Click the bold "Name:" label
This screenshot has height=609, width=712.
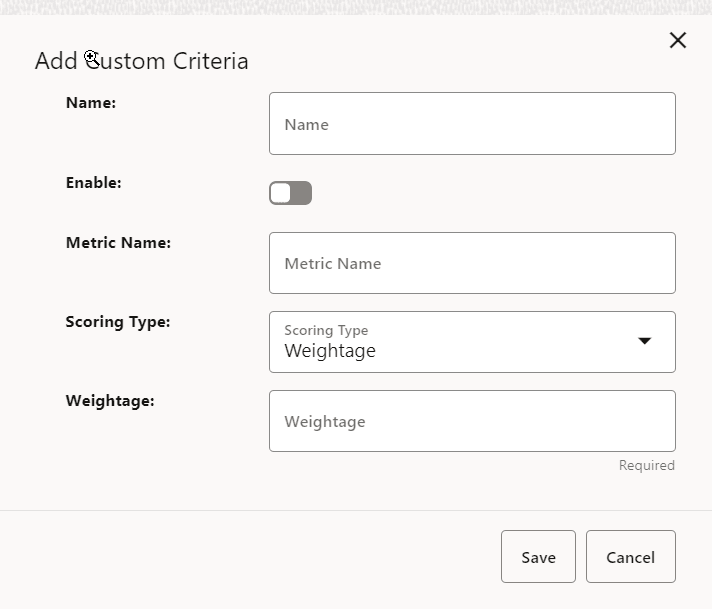[x=91, y=102]
